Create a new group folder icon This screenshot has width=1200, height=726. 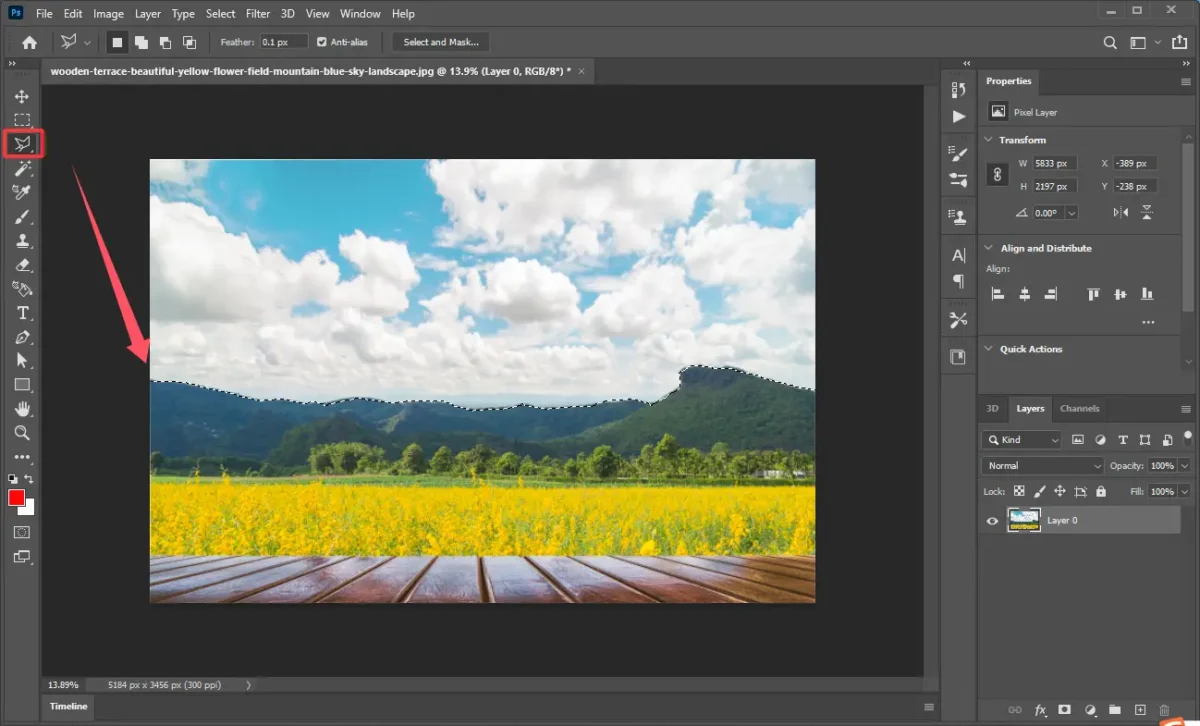point(1114,710)
